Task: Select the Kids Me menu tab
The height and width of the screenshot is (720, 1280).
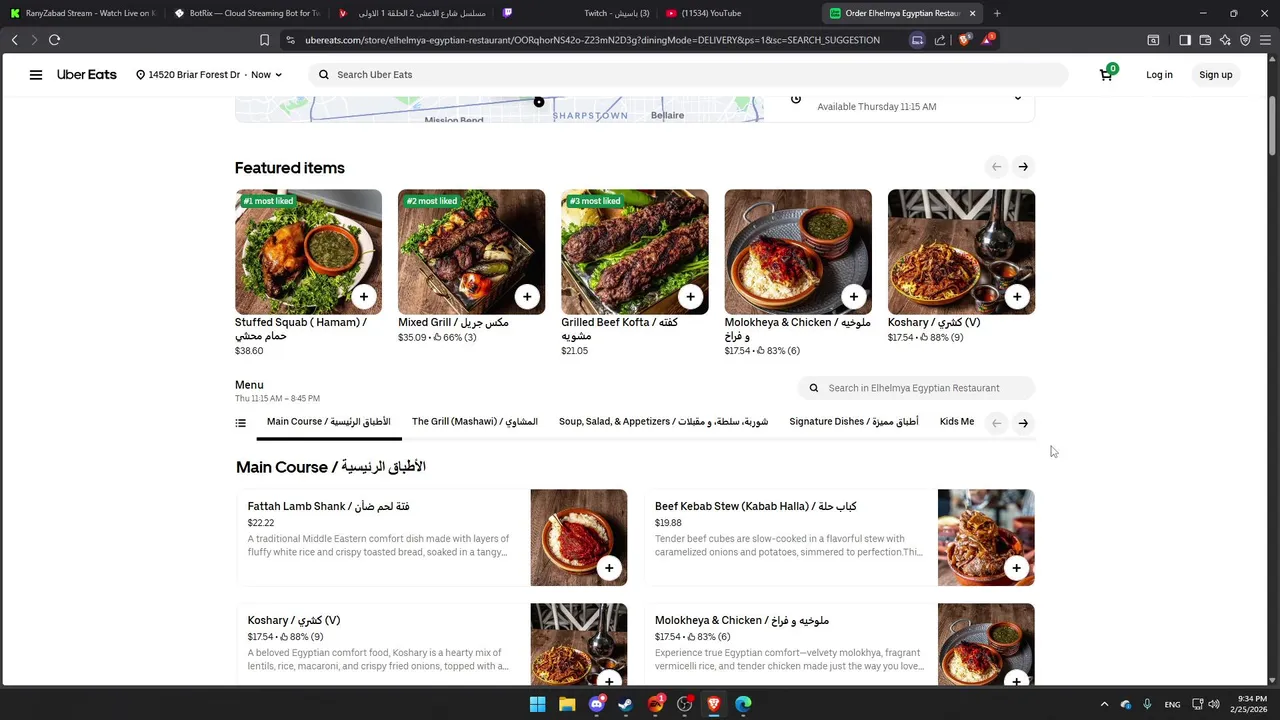Action: (957, 422)
